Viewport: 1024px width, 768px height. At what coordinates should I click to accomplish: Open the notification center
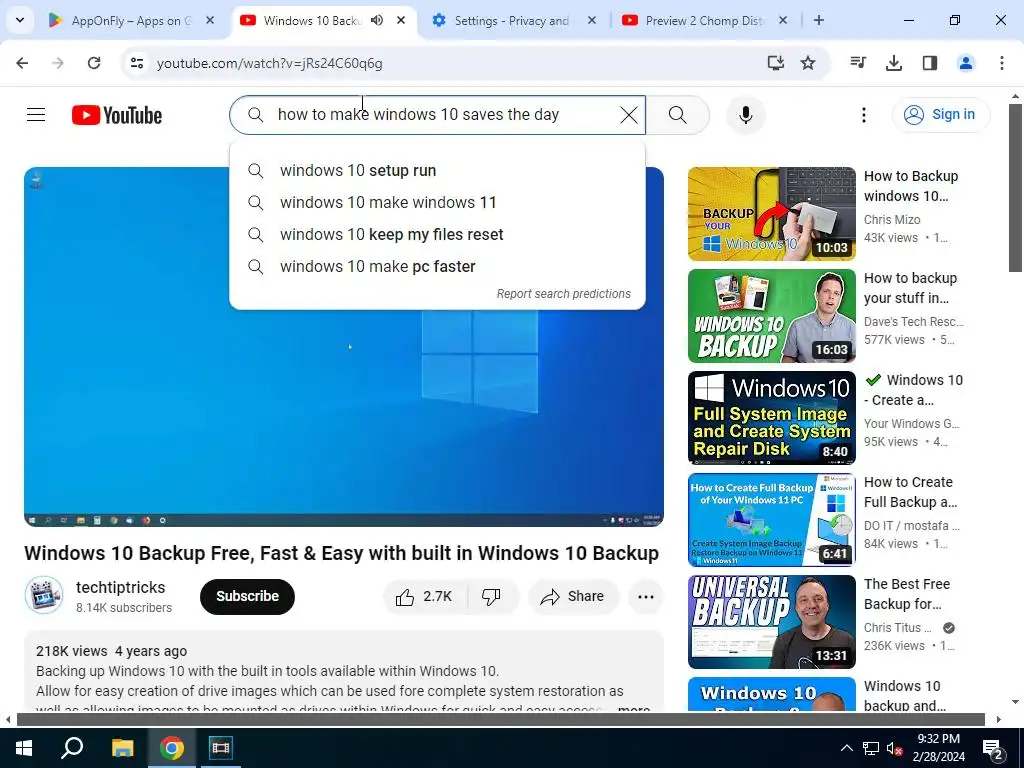[992, 748]
